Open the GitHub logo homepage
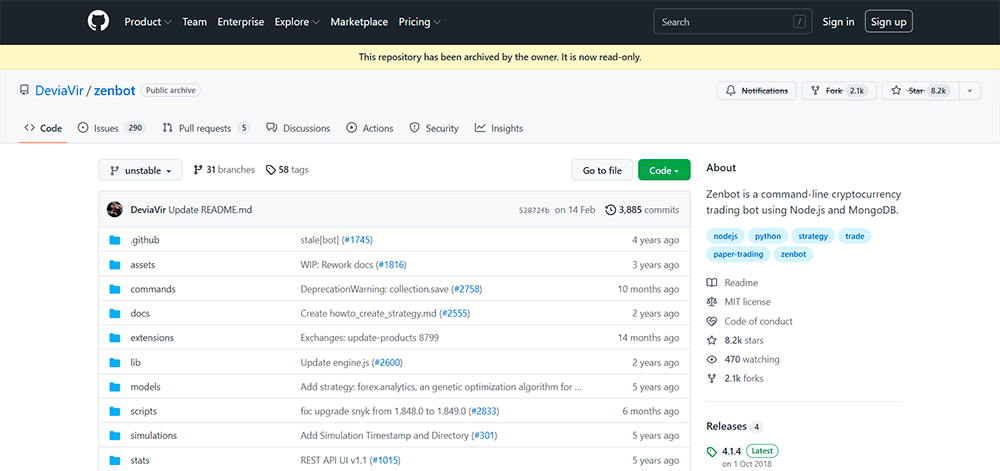Screen dimensions: 1000x471 click(99, 22)
